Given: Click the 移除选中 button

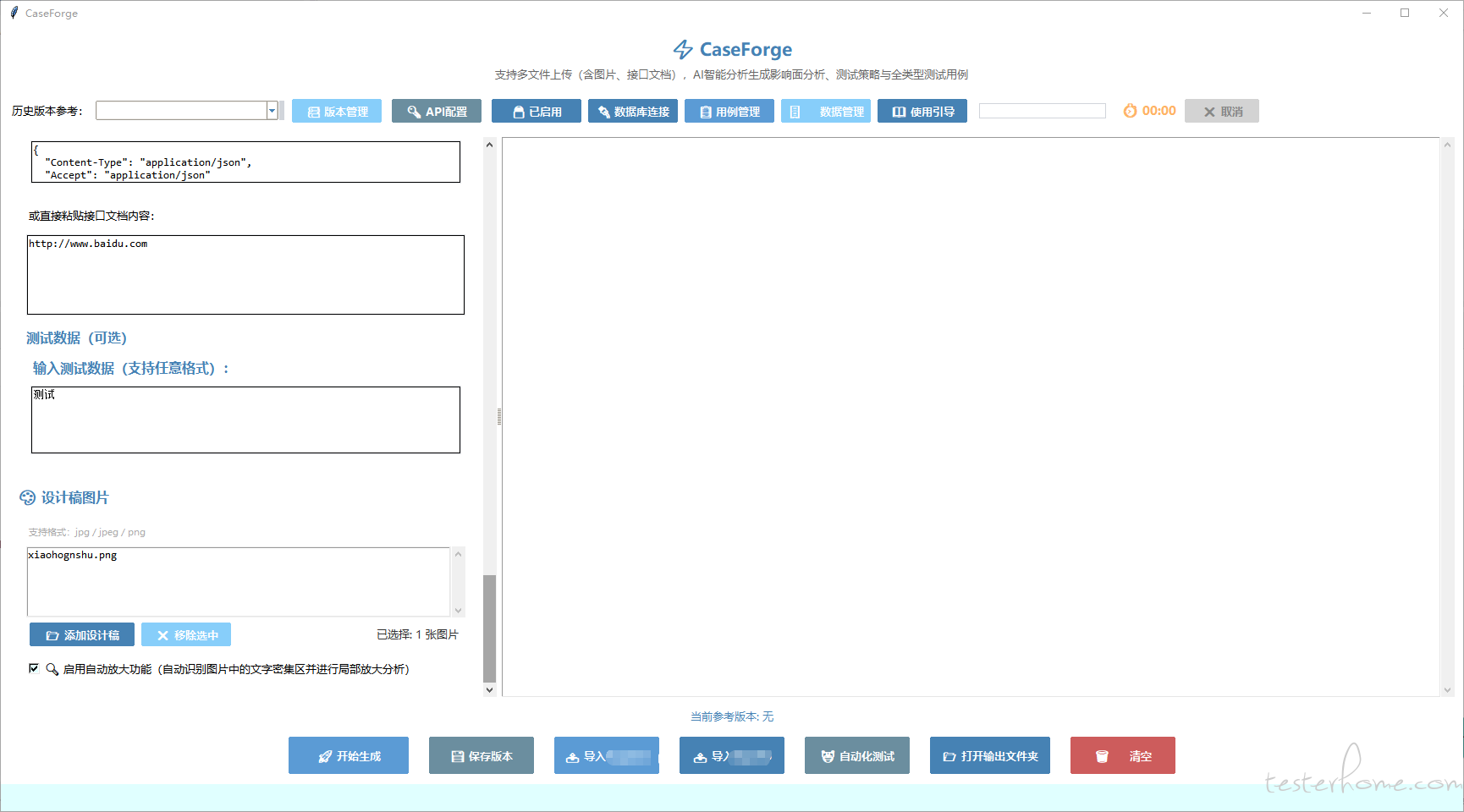Looking at the screenshot, I should click(x=186, y=635).
